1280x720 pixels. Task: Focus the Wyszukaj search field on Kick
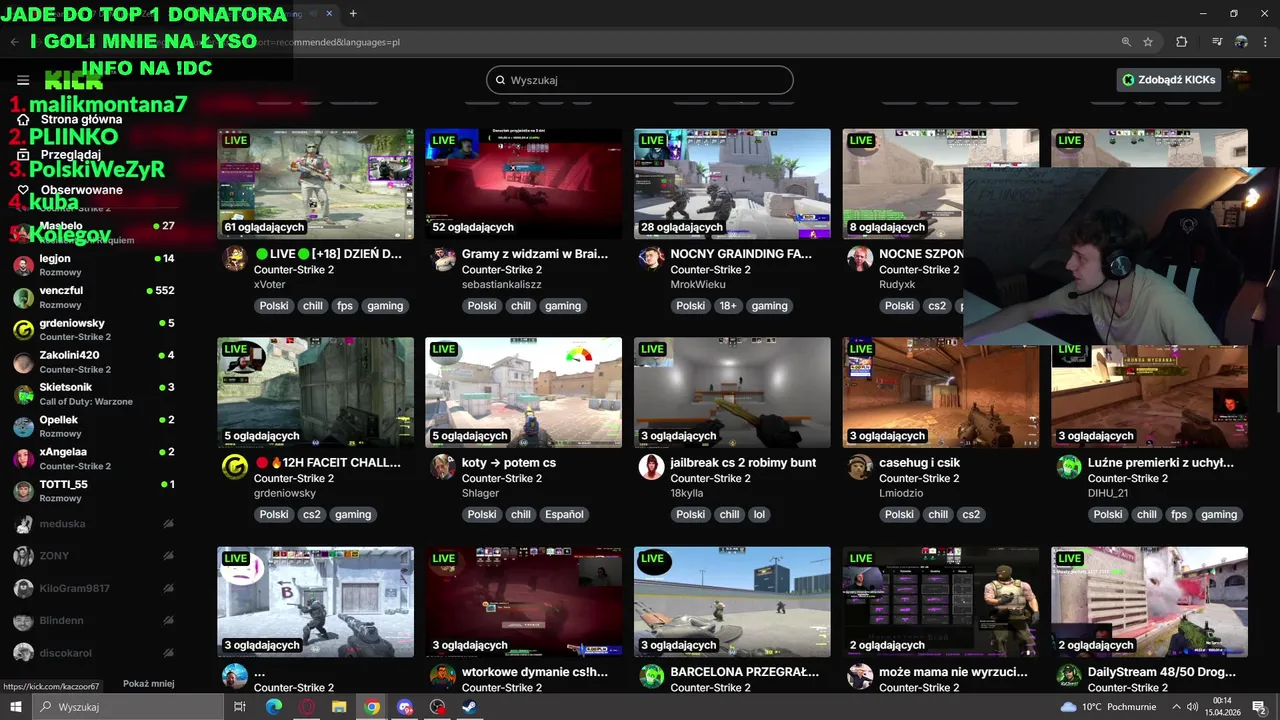(640, 80)
